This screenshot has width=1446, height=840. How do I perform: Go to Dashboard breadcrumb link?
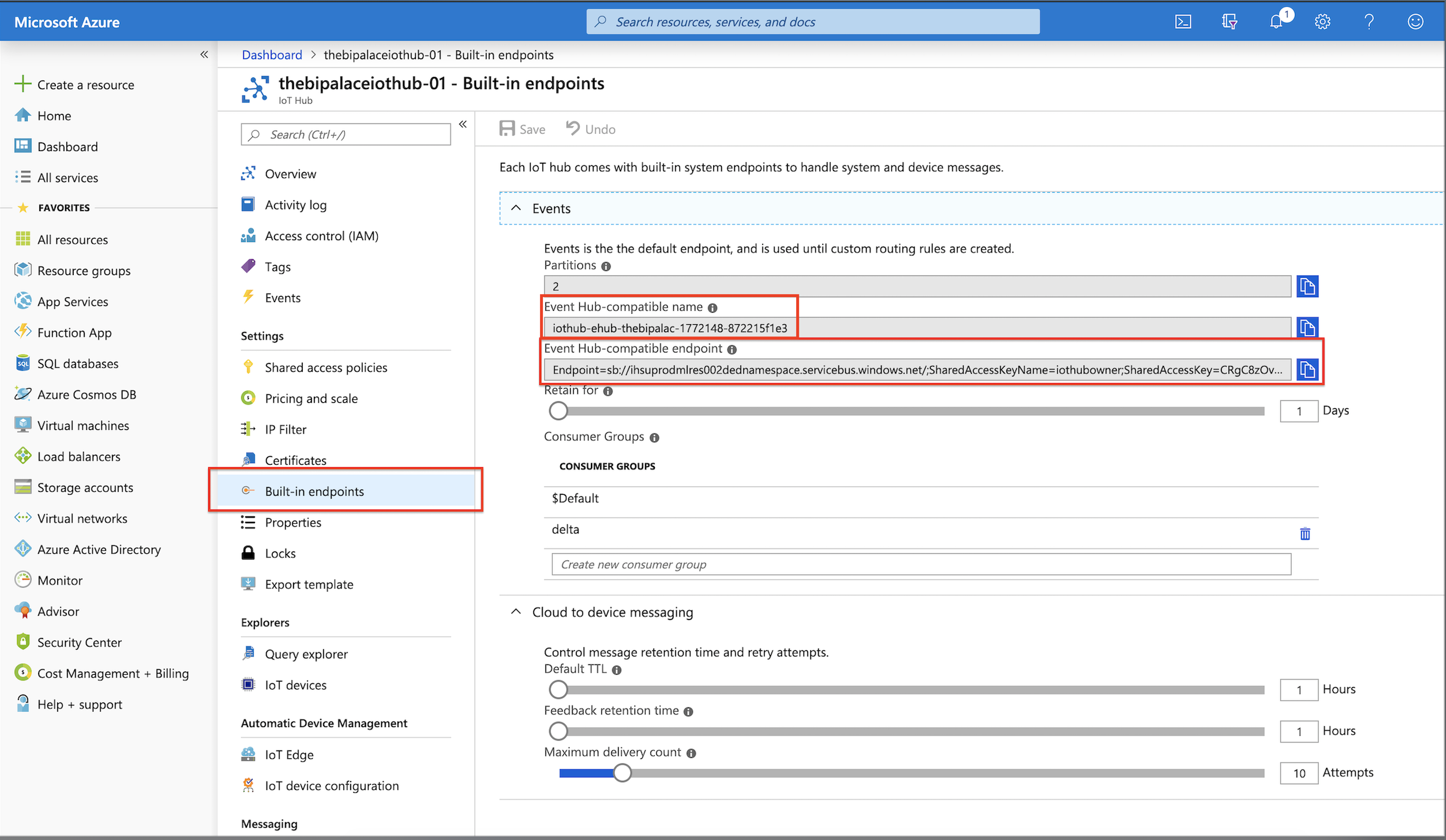click(272, 55)
